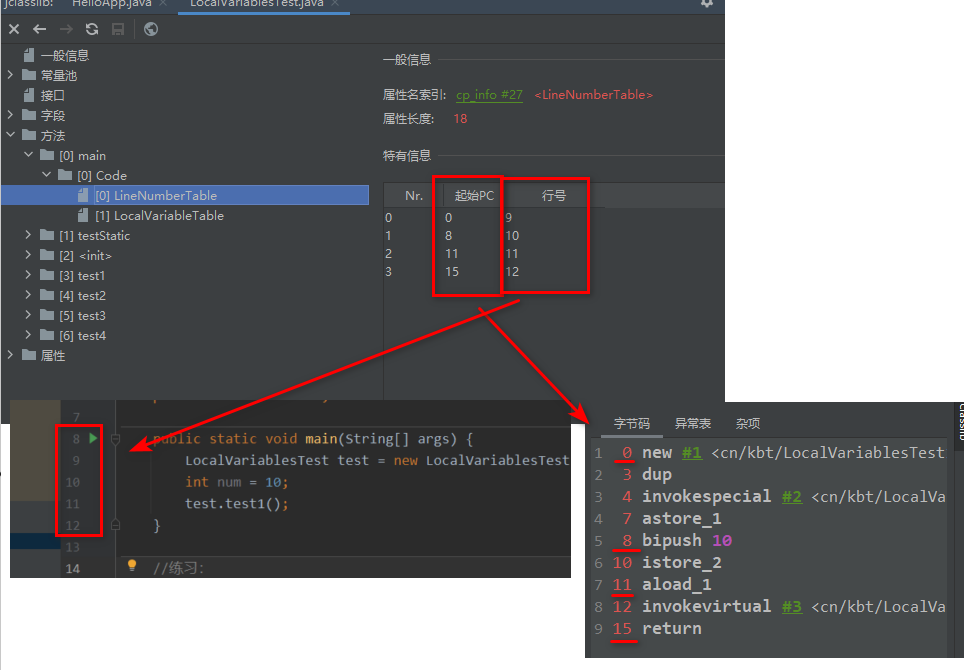Click the 行号 column header
Viewport: 978px width, 670px height.
click(553, 195)
